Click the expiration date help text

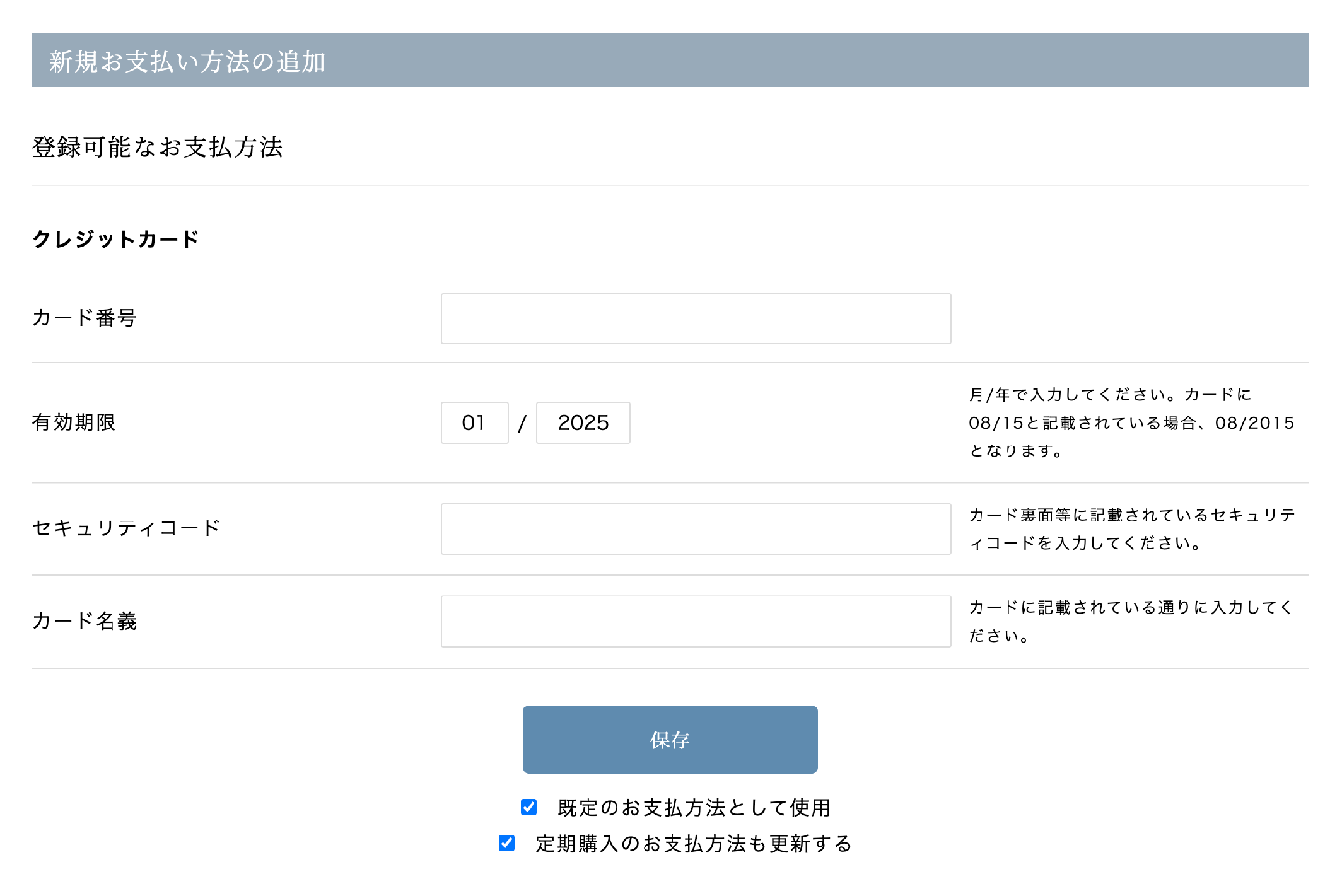(x=1131, y=423)
